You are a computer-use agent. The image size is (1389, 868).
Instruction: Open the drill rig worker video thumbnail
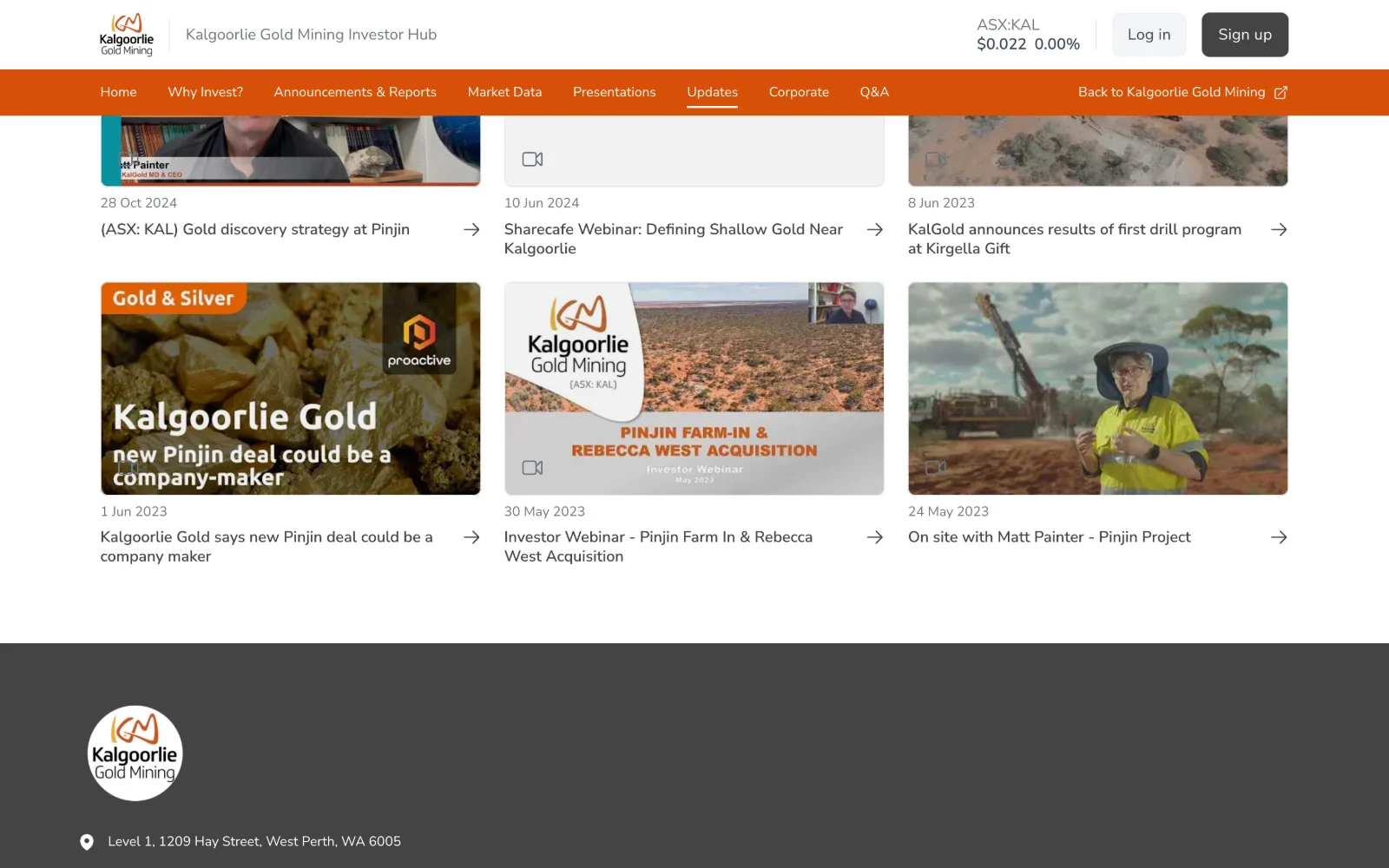coord(1098,389)
